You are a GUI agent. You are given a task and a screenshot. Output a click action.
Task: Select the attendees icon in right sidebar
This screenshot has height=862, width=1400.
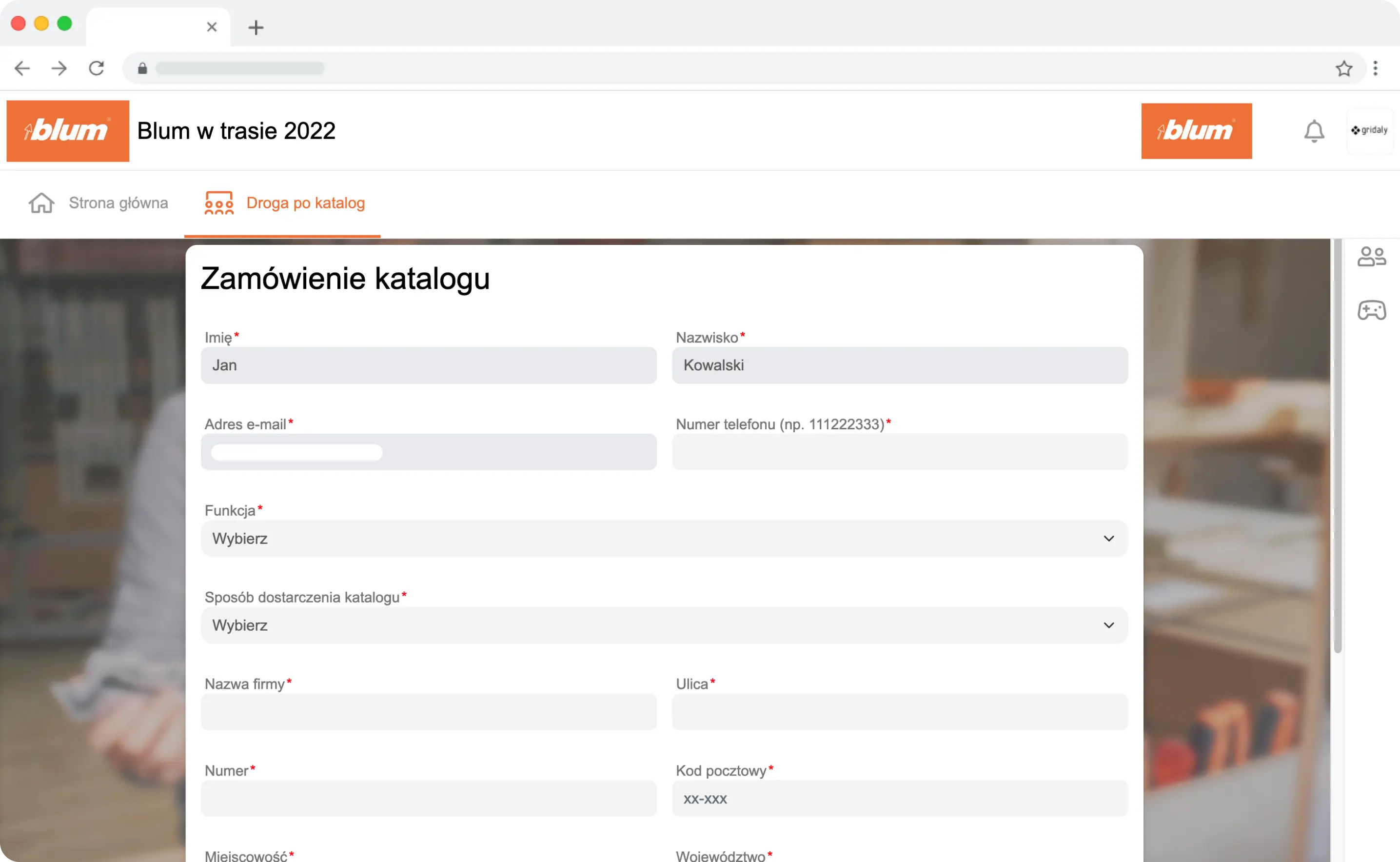click(1372, 256)
